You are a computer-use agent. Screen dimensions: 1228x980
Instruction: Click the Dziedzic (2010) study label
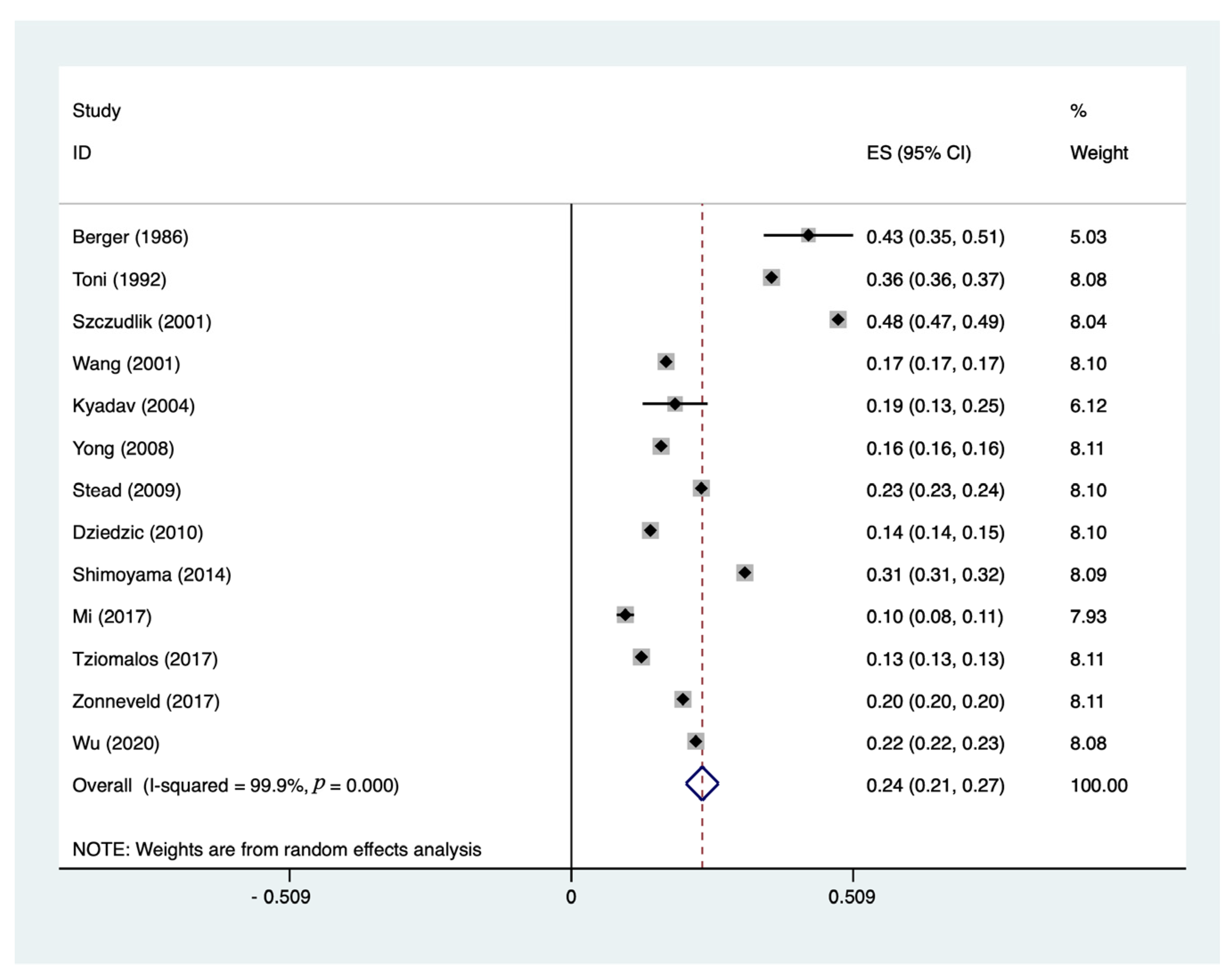click(138, 532)
